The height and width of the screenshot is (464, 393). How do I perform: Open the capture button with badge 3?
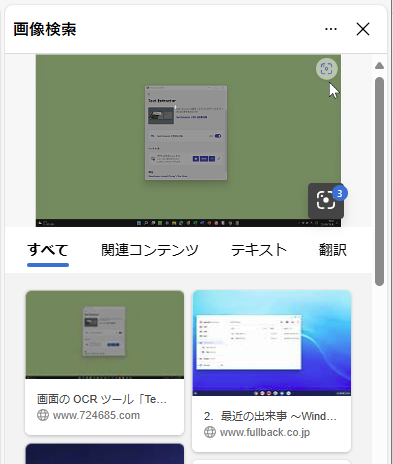point(326,200)
